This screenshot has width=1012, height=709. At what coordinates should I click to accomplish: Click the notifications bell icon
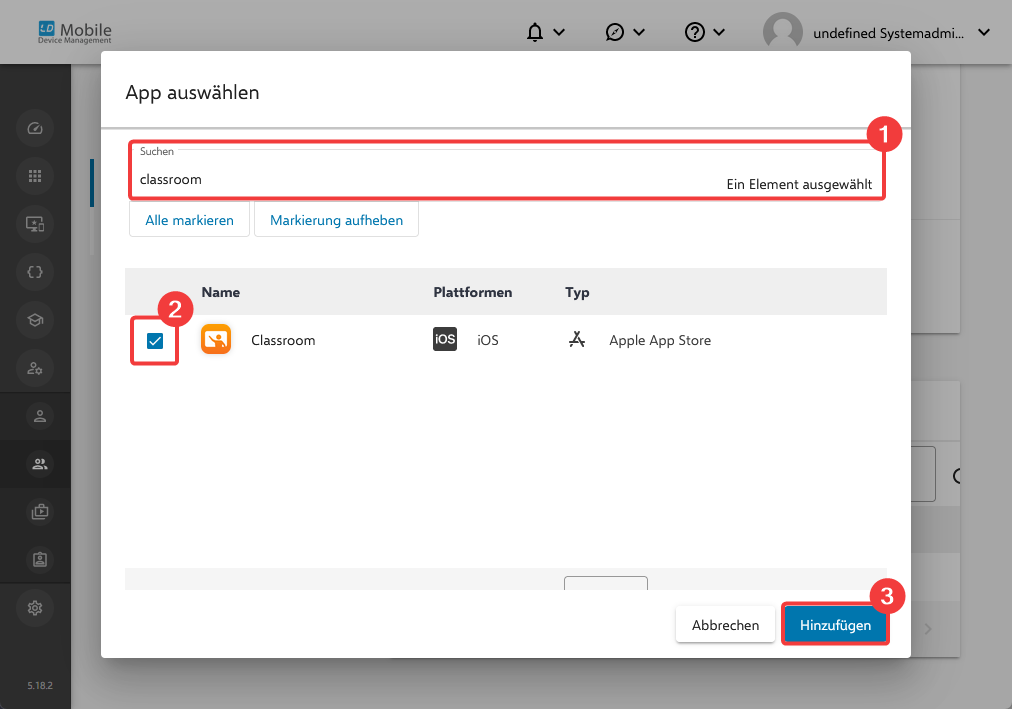pos(534,32)
